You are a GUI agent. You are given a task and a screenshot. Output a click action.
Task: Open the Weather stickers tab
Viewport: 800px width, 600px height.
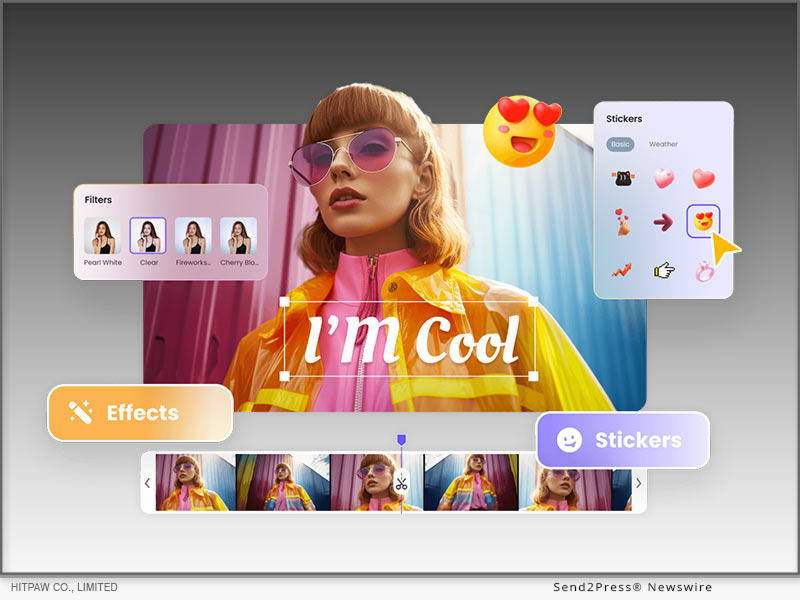pos(663,144)
